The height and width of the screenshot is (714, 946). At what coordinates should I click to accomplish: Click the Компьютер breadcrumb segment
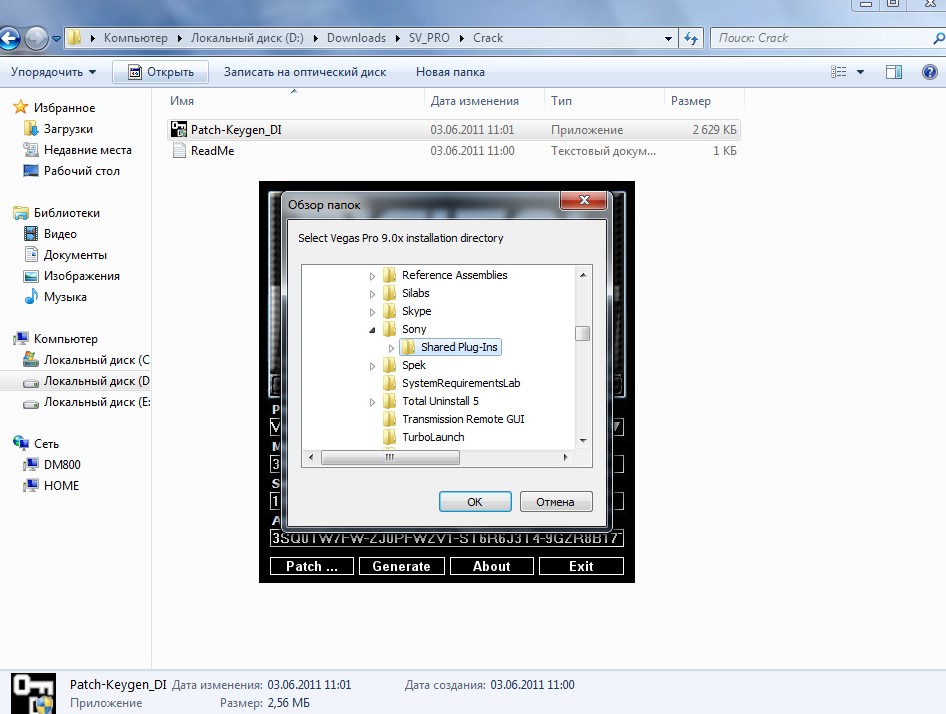click(x=136, y=38)
